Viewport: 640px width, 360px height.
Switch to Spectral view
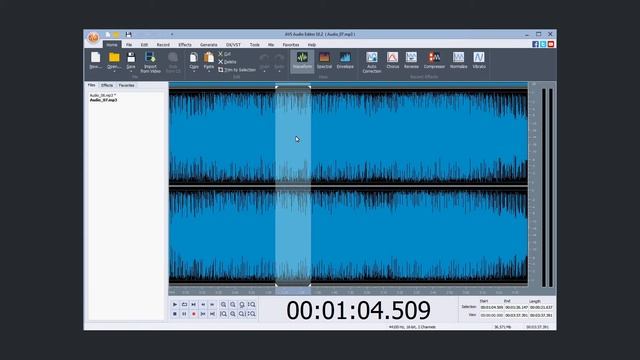324,60
